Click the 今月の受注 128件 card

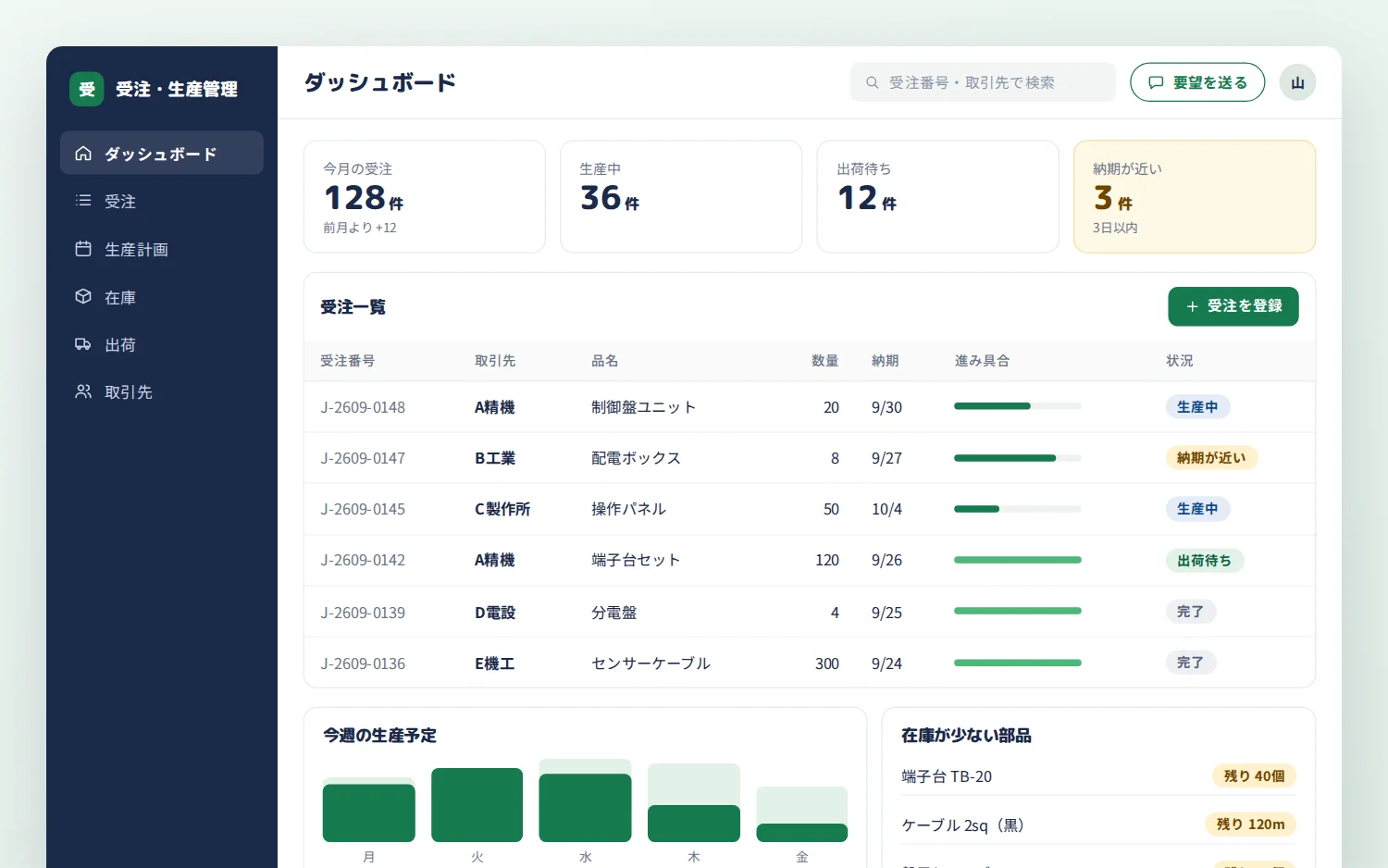tap(425, 196)
